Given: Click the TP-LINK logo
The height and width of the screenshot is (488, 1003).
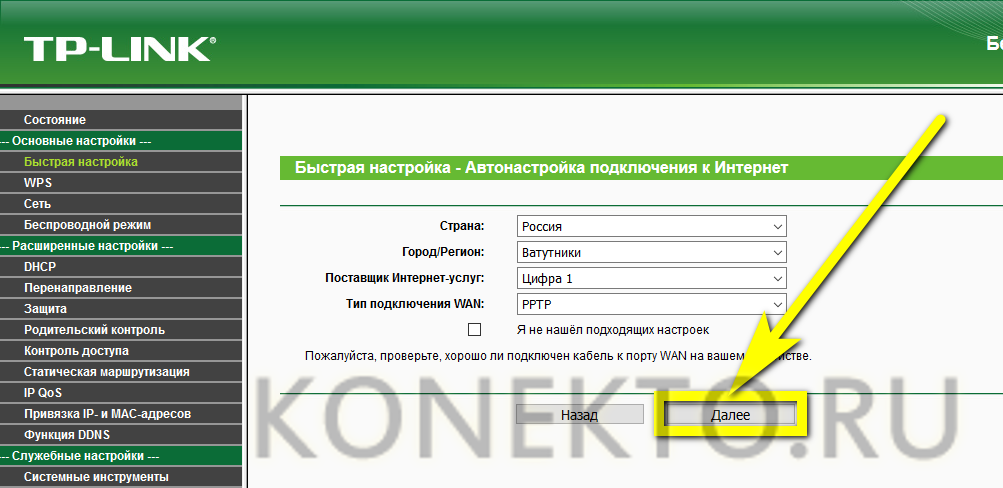Looking at the screenshot, I should (x=120, y=49).
